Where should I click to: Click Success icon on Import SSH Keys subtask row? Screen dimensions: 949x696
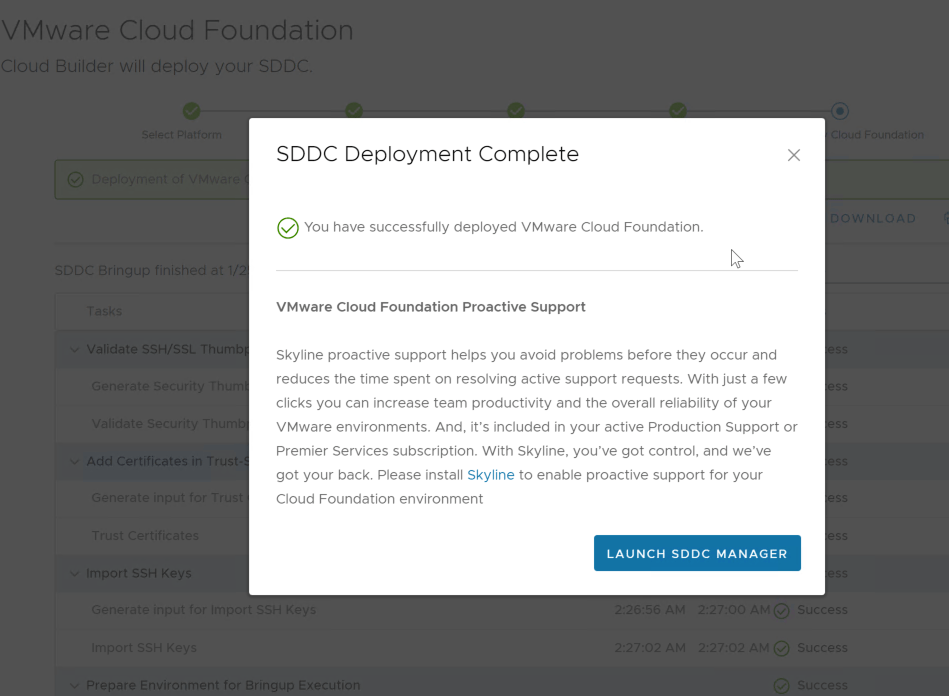pos(782,648)
